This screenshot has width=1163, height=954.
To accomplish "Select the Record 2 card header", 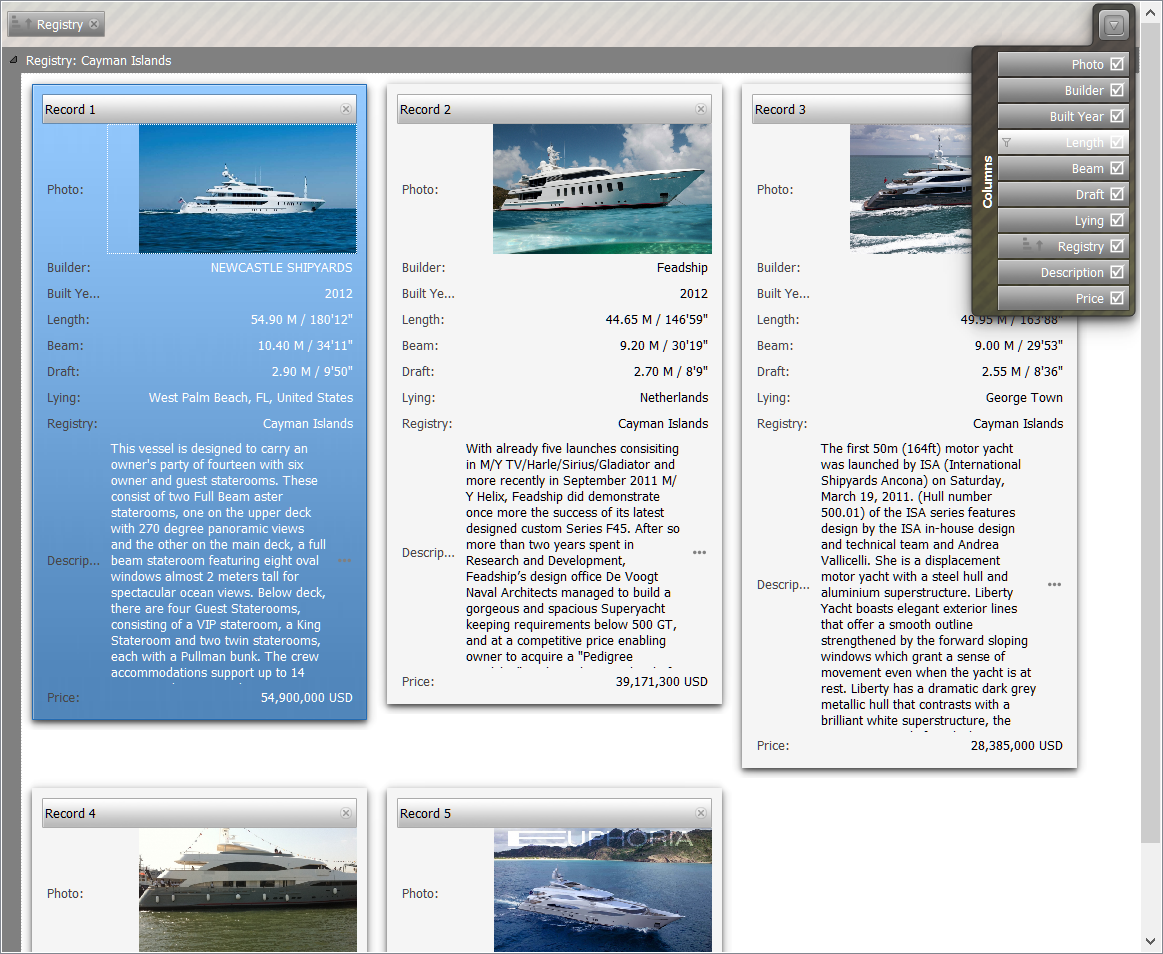I will 554,109.
